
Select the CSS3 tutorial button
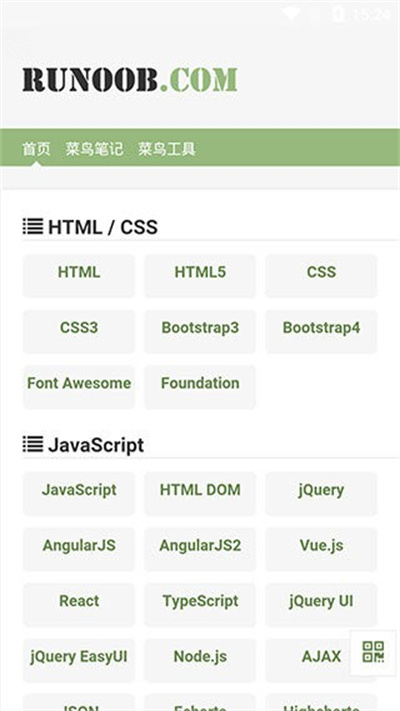[x=79, y=331]
